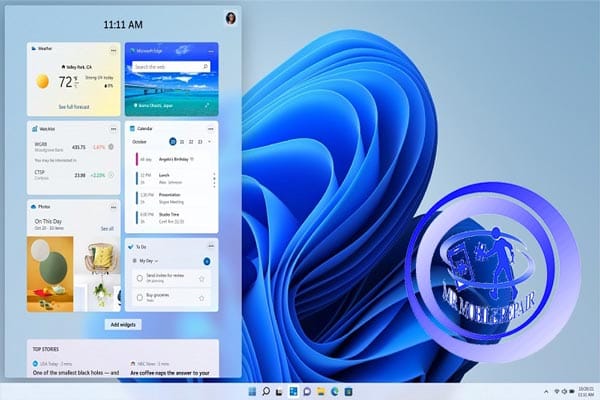
Task: Add WGRB stock to watchlist
Action: (x=111, y=147)
